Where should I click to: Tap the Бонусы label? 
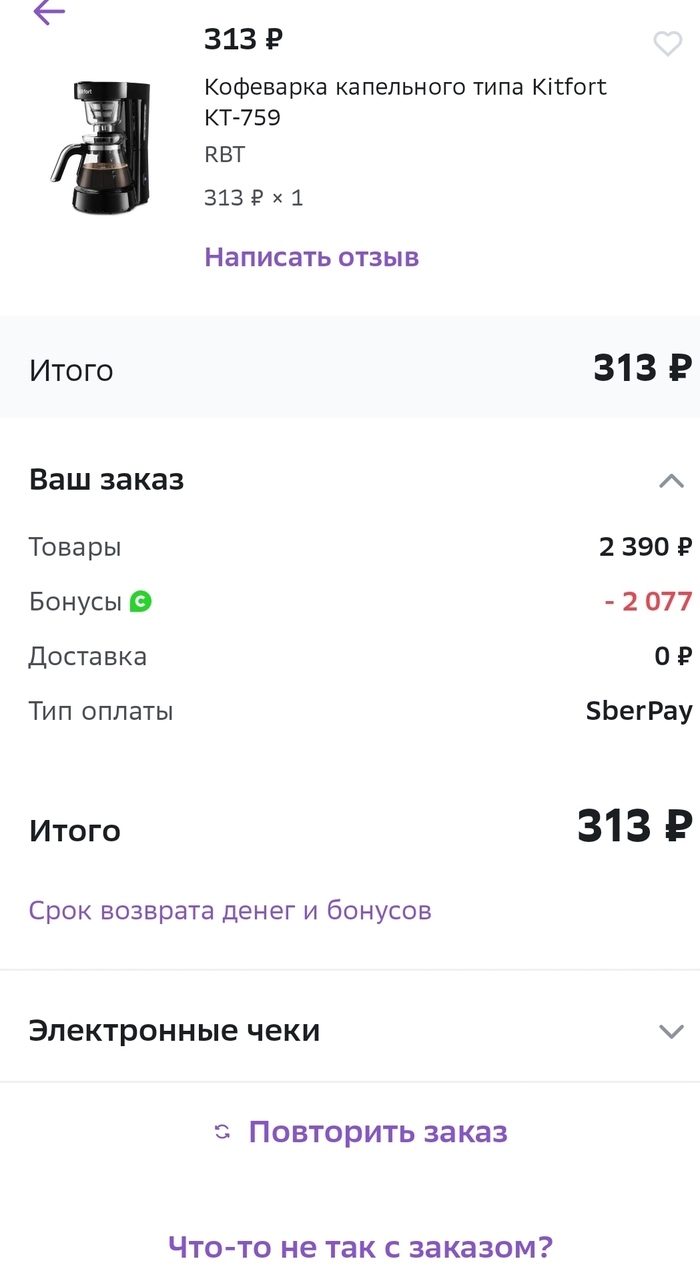75,602
